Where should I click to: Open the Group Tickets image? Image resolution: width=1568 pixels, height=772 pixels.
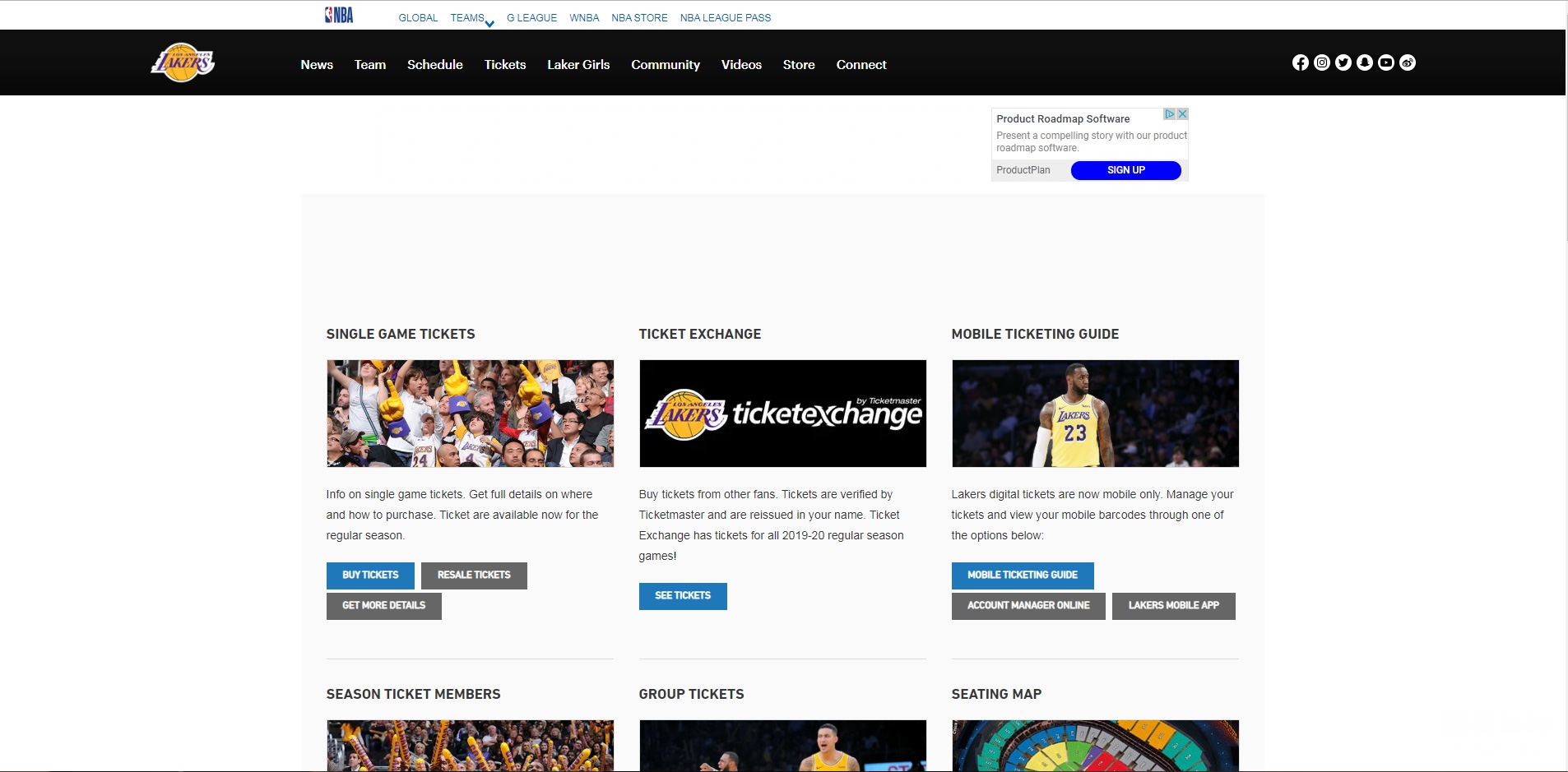click(782, 746)
